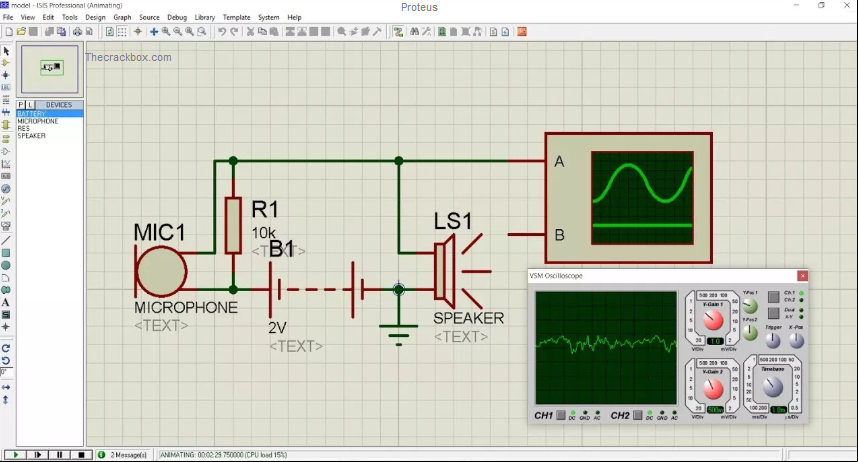Toggle the Dual/X-Y display mode button

pyautogui.click(x=773, y=313)
